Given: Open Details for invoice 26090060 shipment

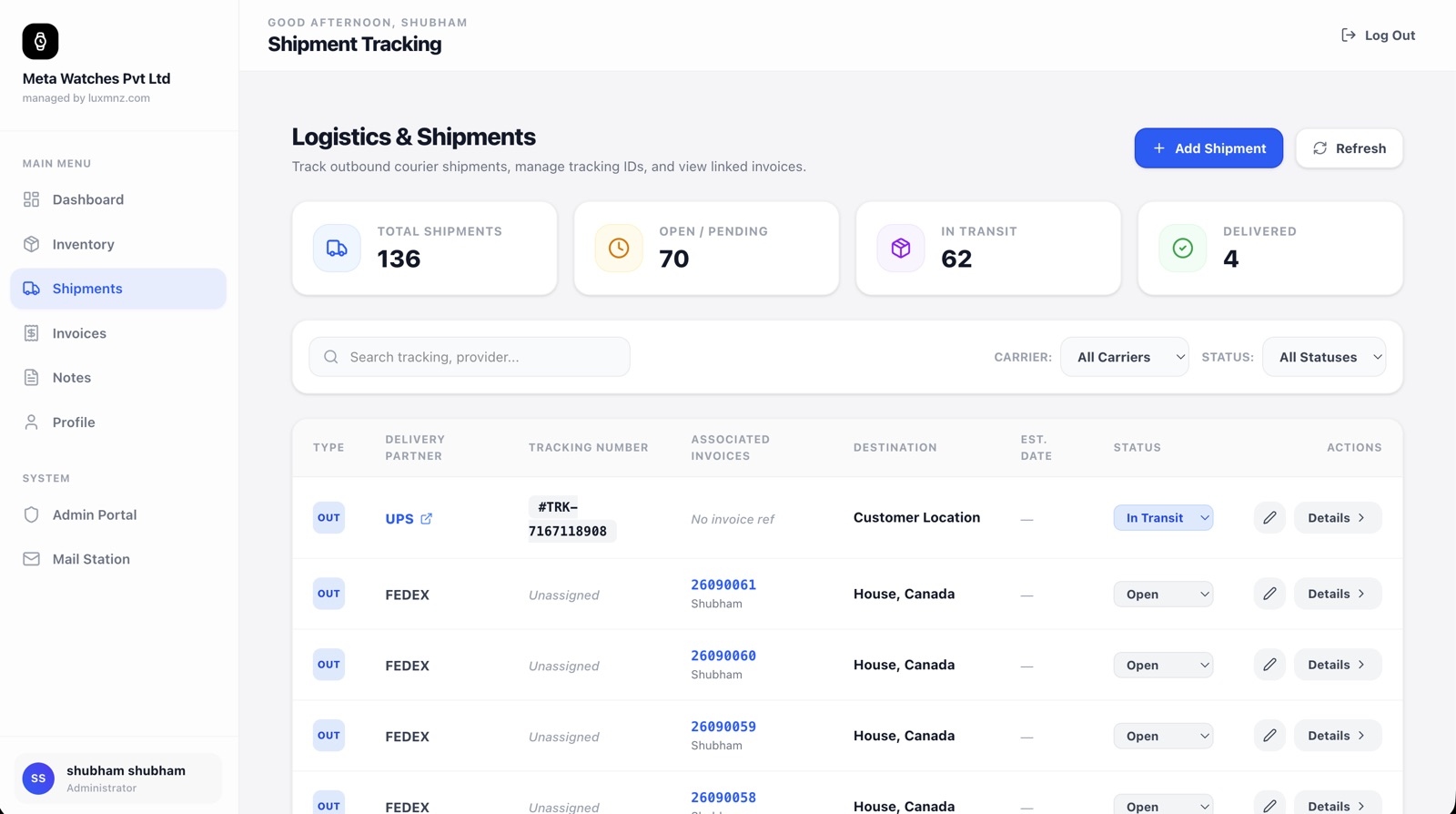Looking at the screenshot, I should point(1338,665).
